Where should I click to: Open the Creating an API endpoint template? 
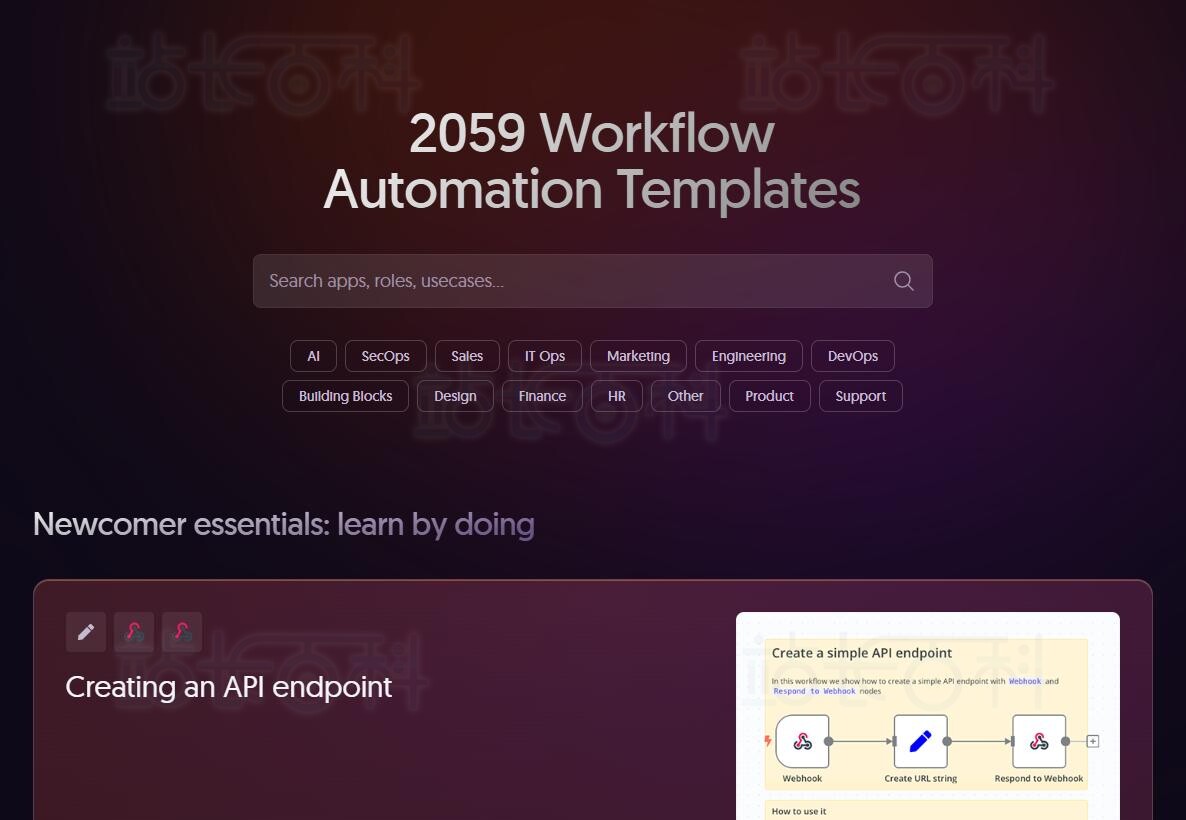[x=228, y=687]
